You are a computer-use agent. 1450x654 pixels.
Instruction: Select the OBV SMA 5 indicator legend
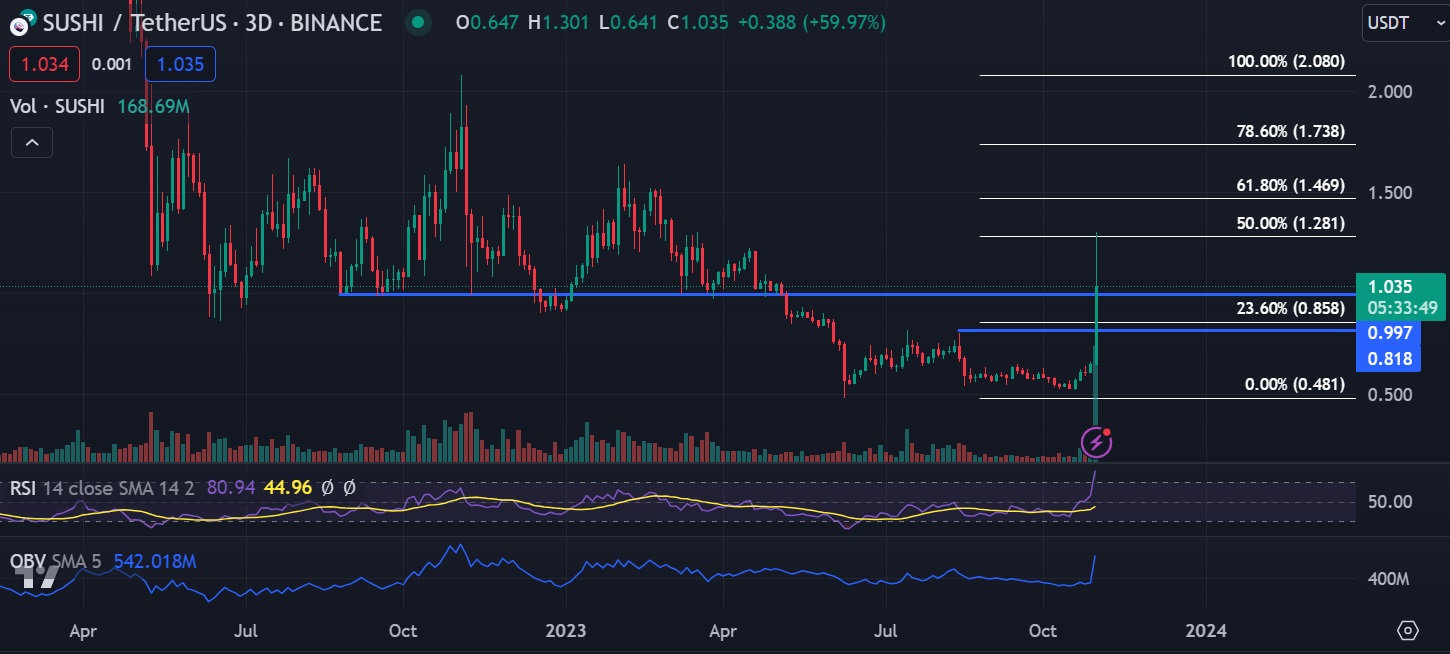click(x=56, y=562)
